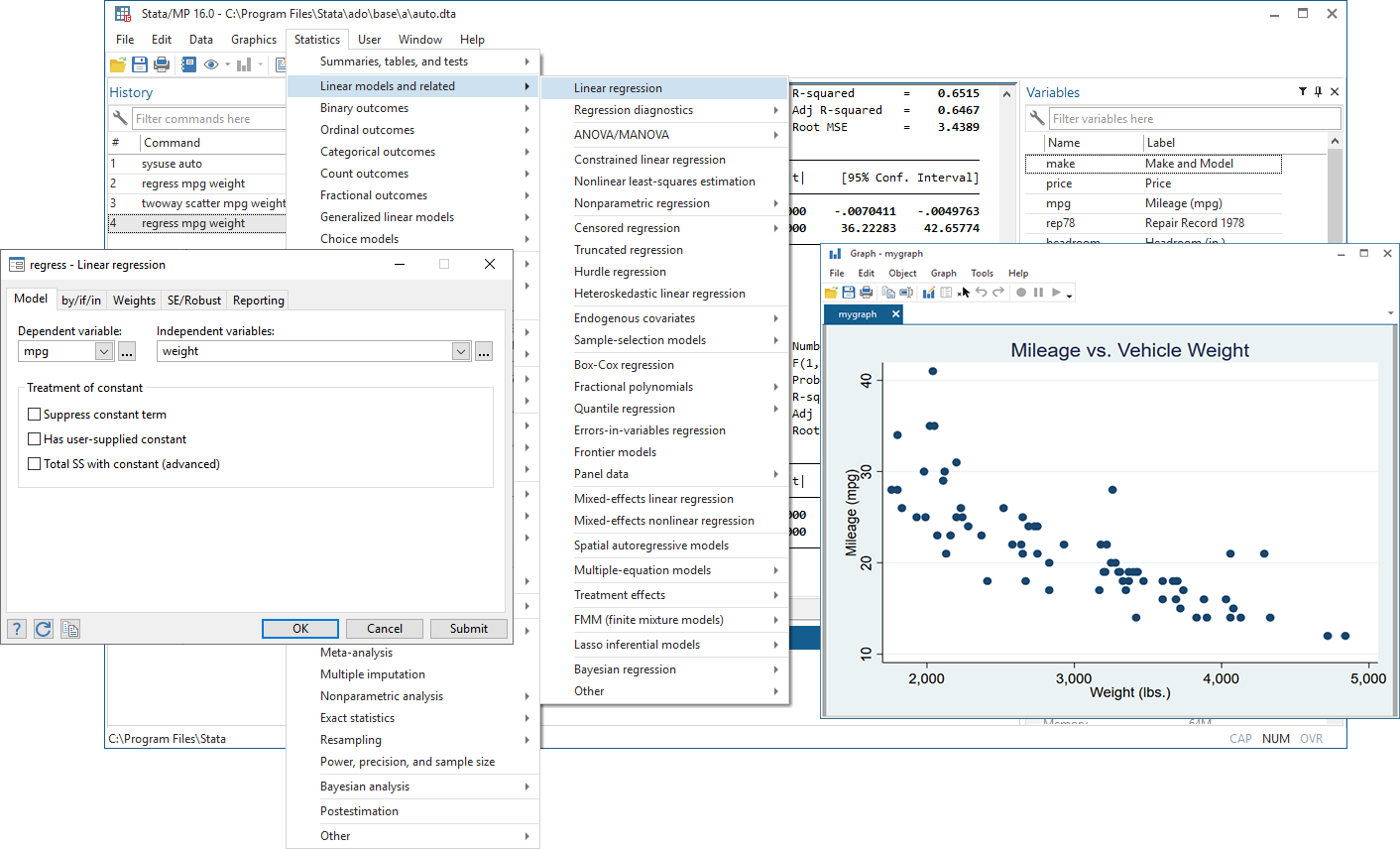The height and width of the screenshot is (849, 1400).
Task: Click the Rename graph icon in Graph toolbar
Action: (x=906, y=293)
